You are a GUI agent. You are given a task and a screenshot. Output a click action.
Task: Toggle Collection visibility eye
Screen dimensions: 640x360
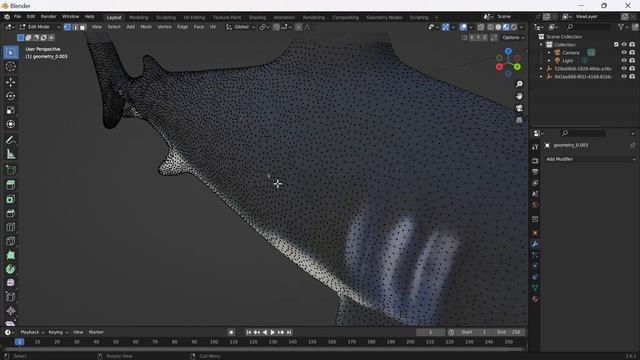click(624, 44)
